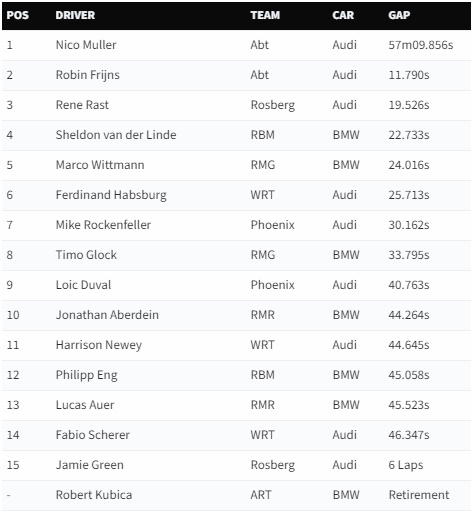Select Timo Glock in the table
This screenshot has height=515, width=471.
[86, 255]
